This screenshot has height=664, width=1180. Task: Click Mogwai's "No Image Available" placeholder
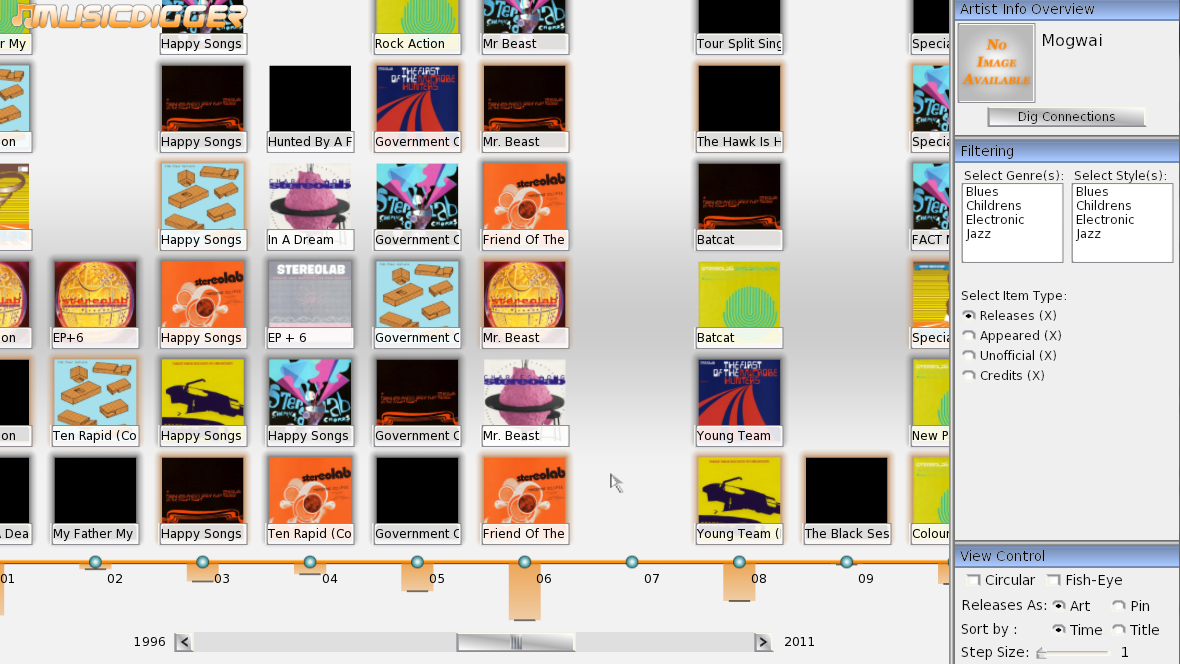coord(995,62)
